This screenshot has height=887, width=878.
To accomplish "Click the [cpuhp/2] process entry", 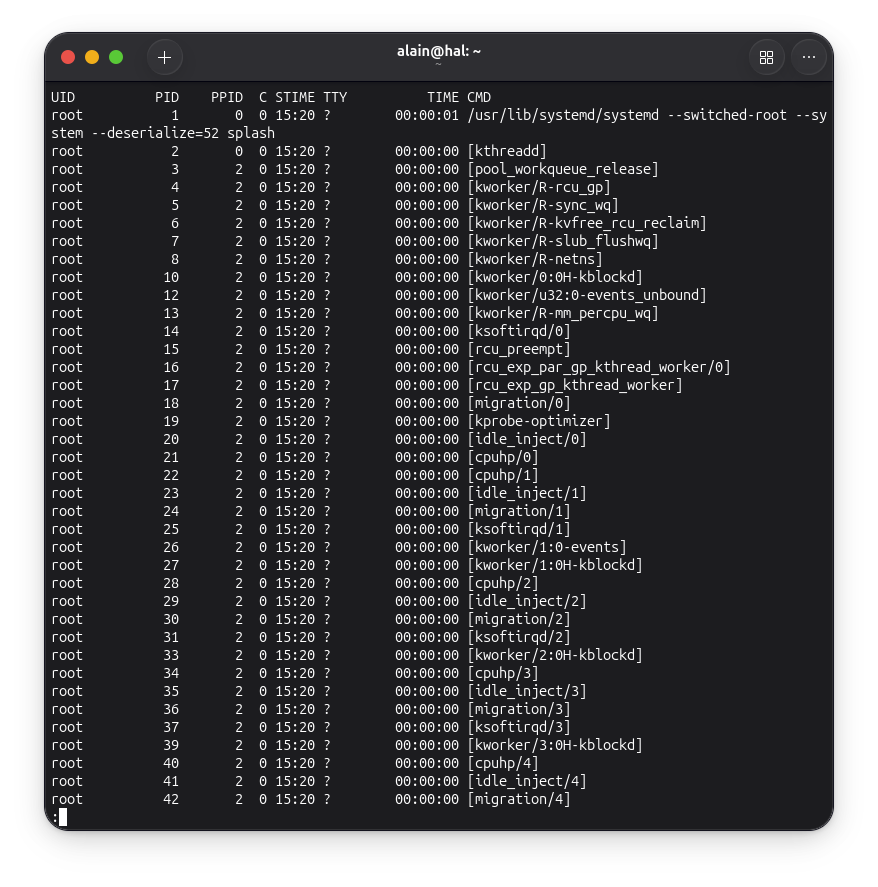I will click(503, 584).
